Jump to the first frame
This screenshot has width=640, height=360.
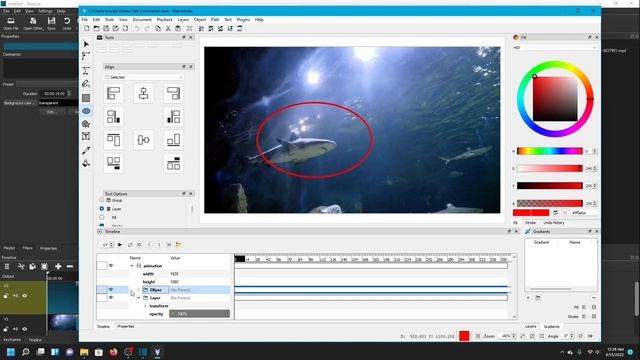[139, 244]
